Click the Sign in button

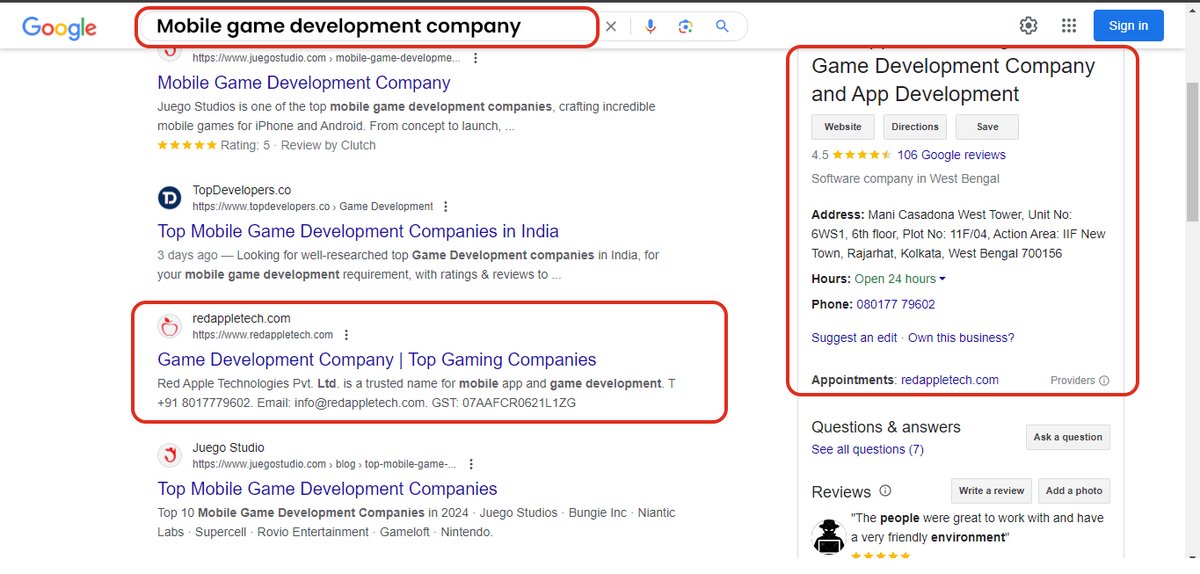[1128, 26]
